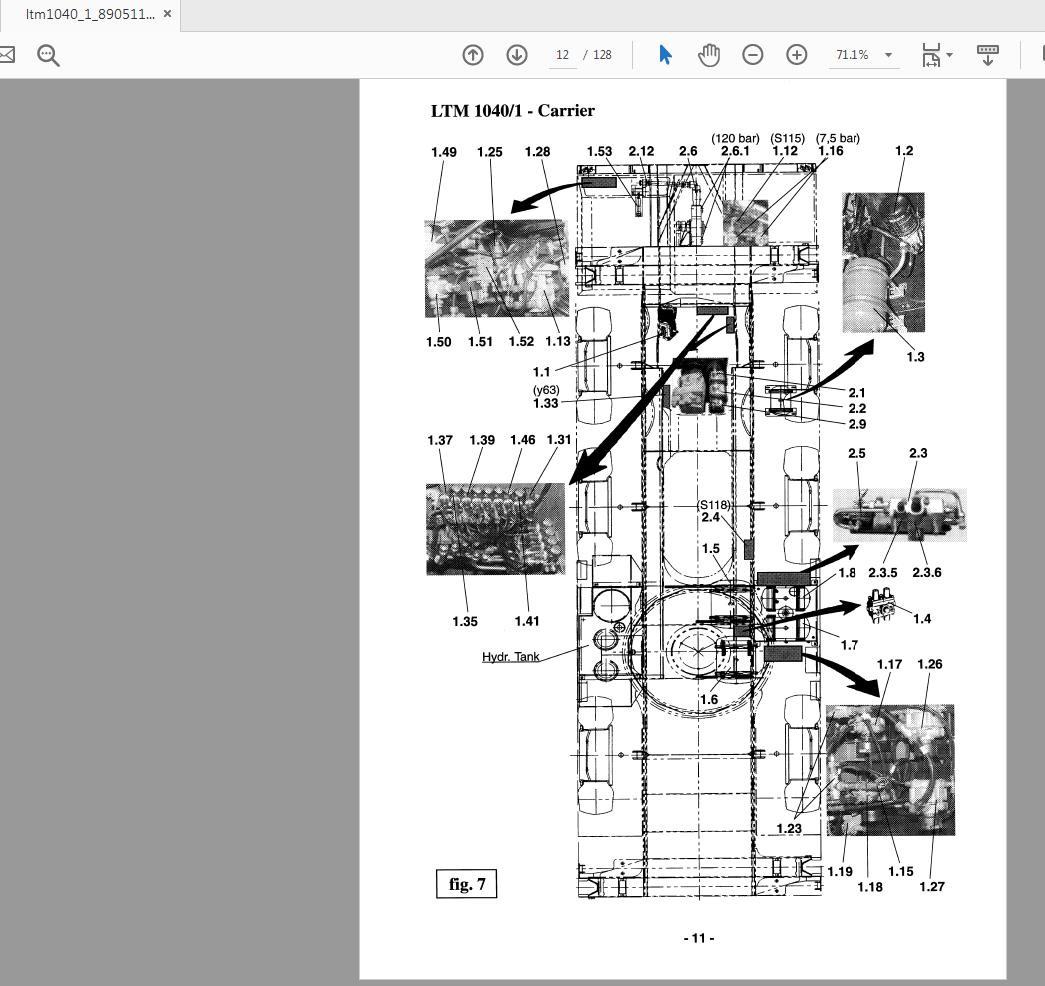Image resolution: width=1045 pixels, height=986 pixels.
Task: Click the label 1.4 beside valve image
Action: (922, 619)
